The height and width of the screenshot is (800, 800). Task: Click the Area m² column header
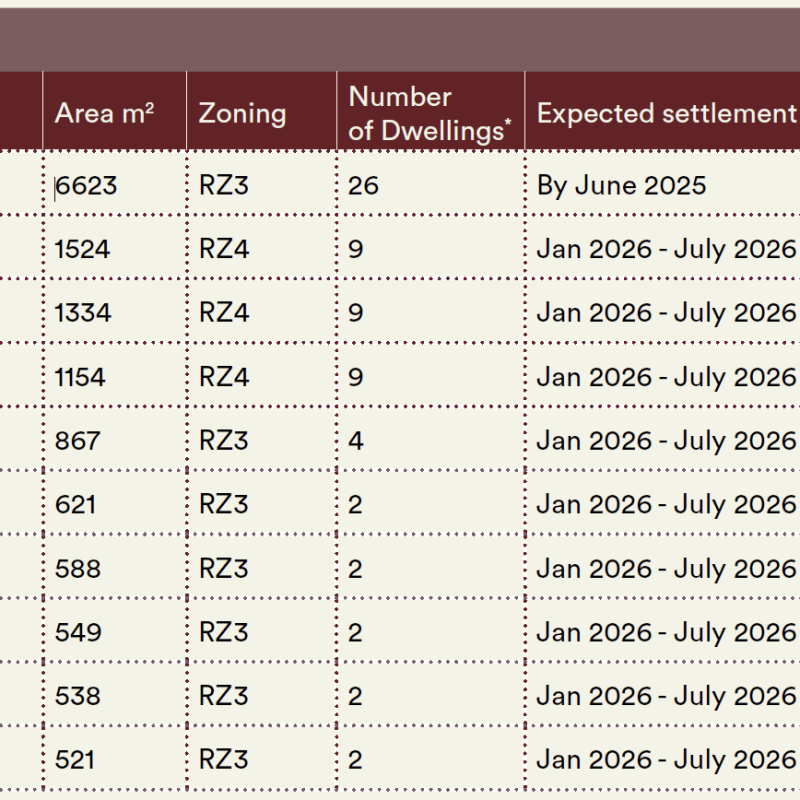tap(104, 113)
